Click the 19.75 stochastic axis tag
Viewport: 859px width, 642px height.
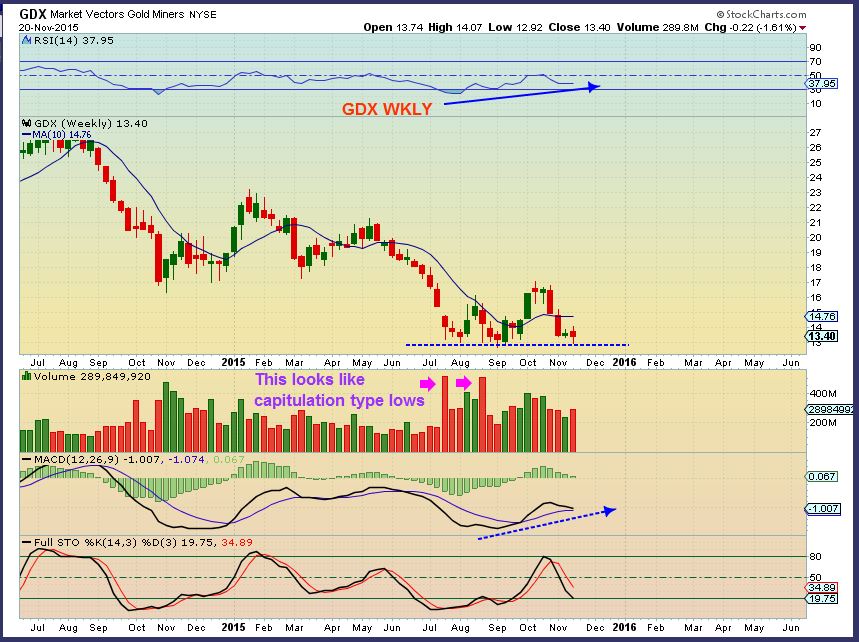(x=822, y=599)
